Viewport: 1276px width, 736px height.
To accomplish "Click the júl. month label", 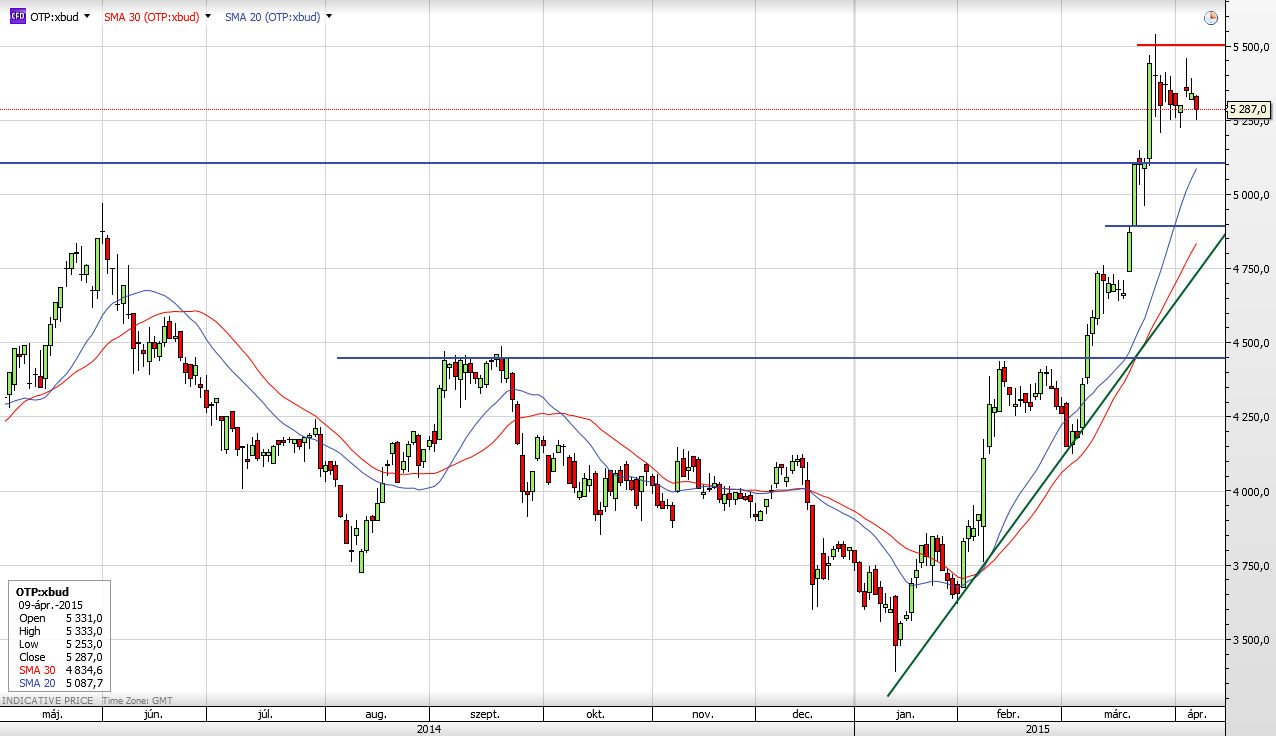I will point(265,714).
